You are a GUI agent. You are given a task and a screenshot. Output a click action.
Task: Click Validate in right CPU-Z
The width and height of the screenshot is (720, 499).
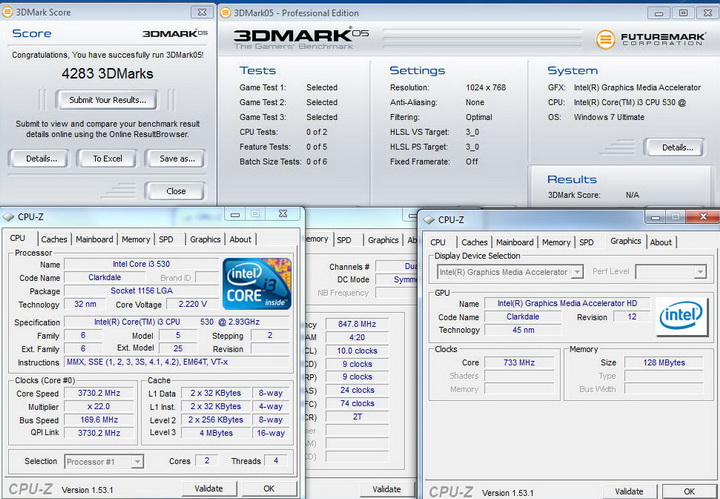pos(629,492)
